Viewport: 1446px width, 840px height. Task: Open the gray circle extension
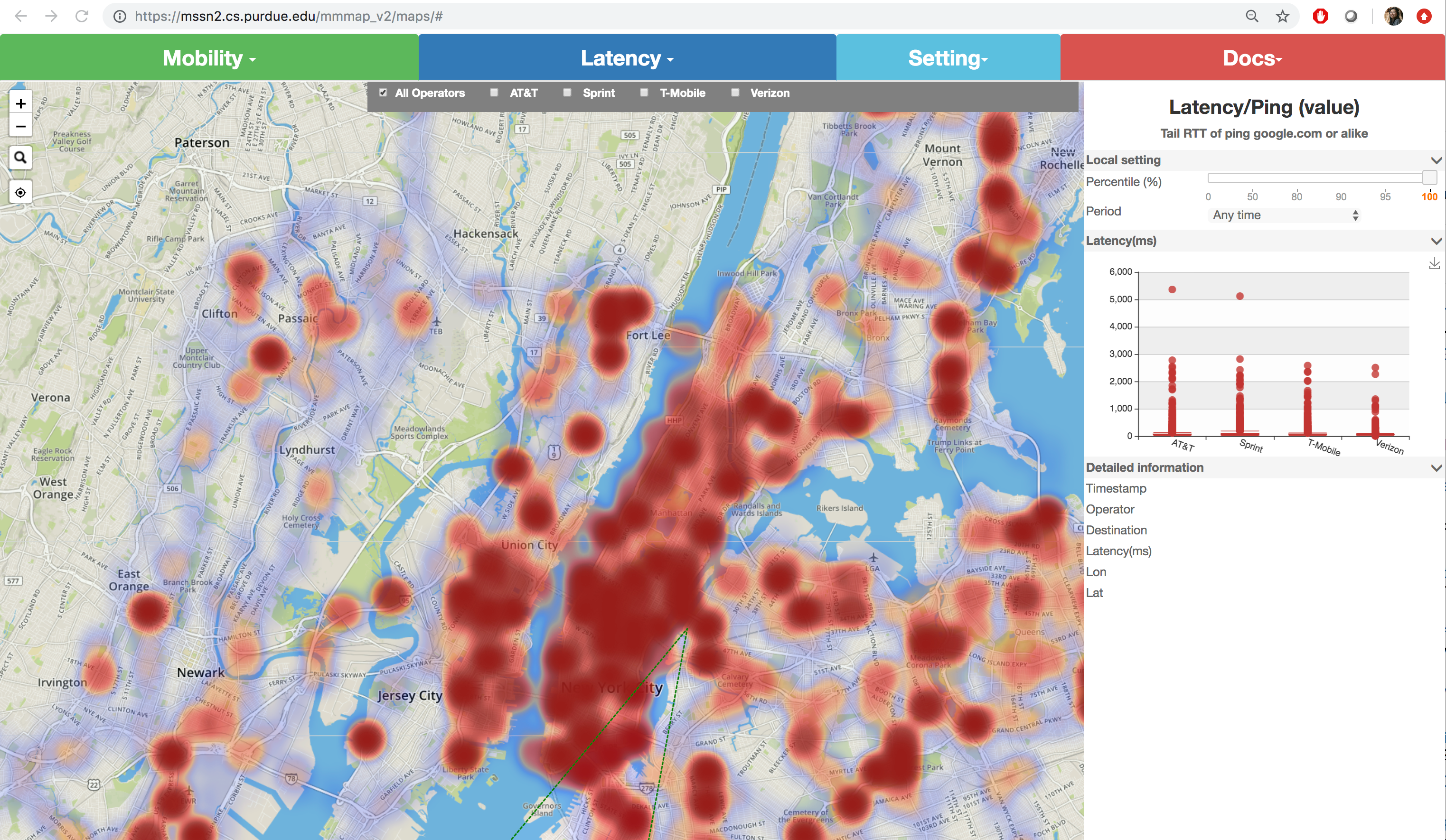point(1352,16)
